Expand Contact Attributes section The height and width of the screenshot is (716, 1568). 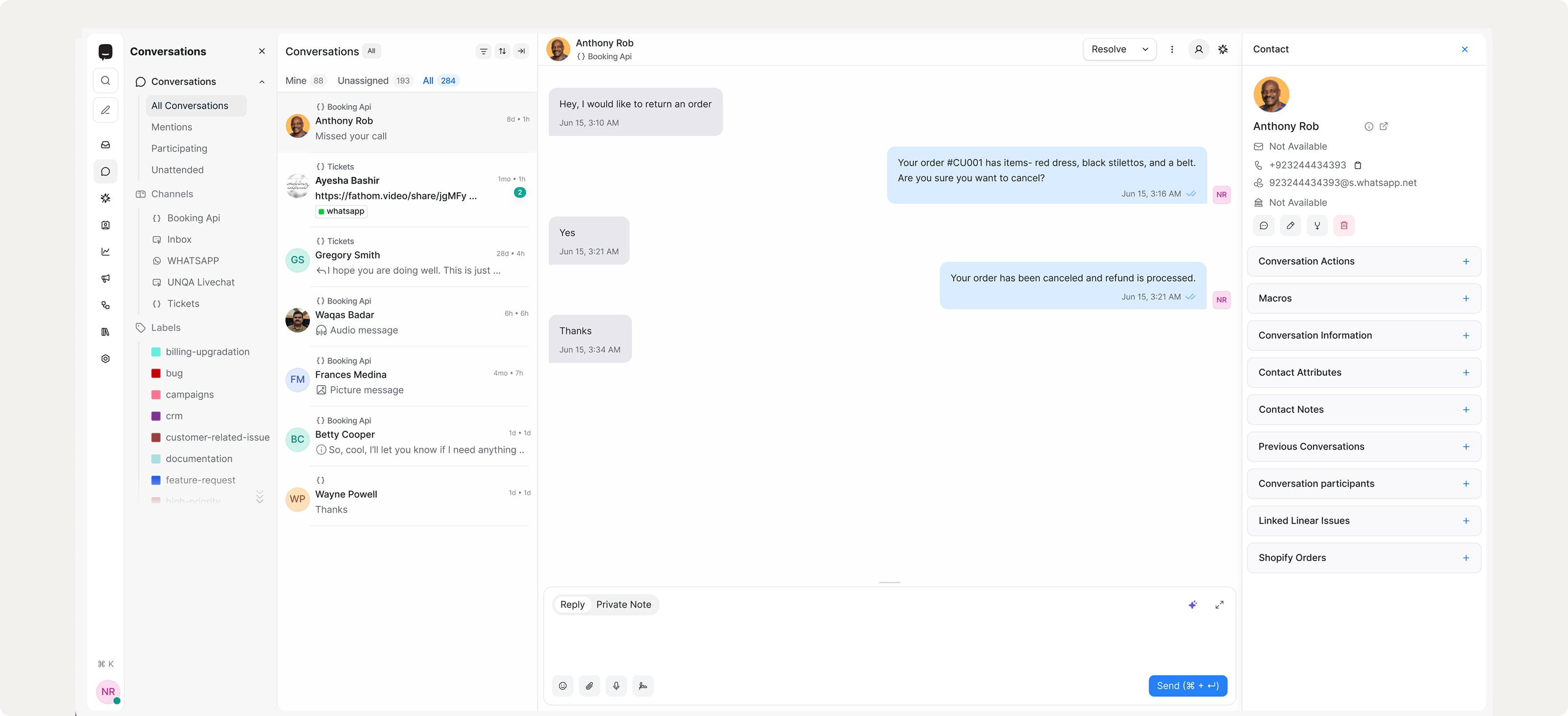1364,372
